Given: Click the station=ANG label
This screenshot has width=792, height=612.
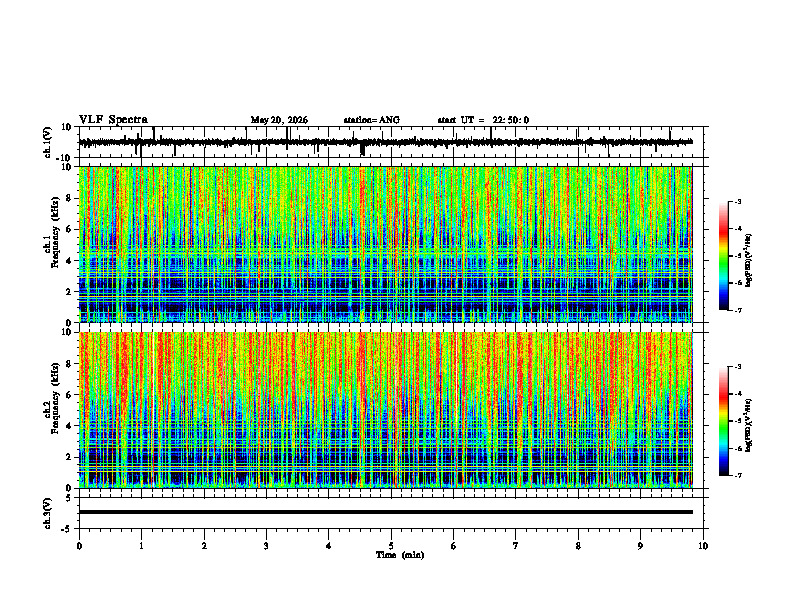Looking at the screenshot, I should click(372, 120).
